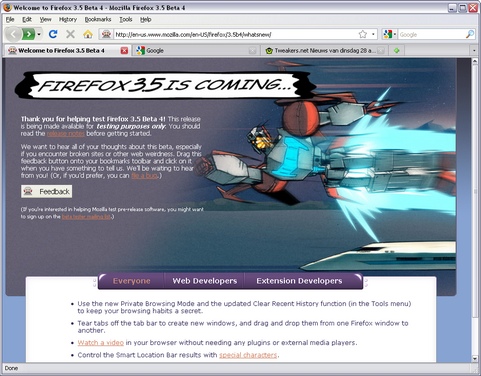Screen dimensions: 481x376
Task: Click the Feedback button
Action: point(46,191)
